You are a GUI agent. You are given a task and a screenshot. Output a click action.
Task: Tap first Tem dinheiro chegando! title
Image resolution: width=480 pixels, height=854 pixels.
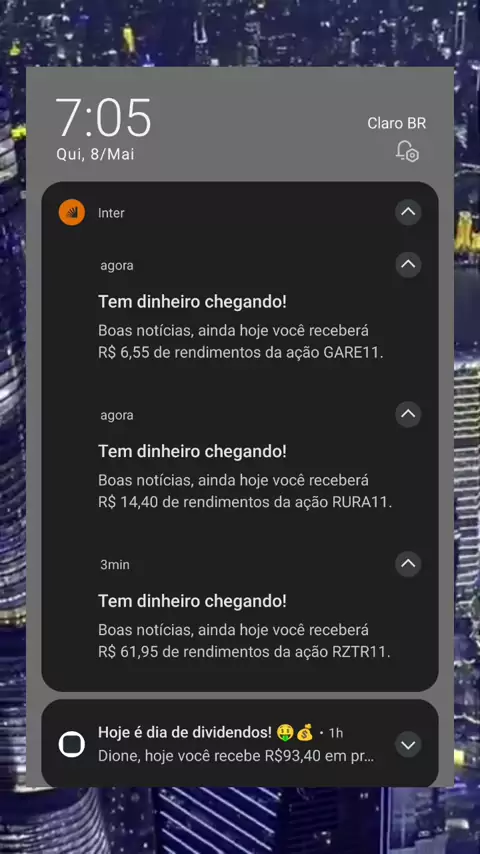(192, 302)
